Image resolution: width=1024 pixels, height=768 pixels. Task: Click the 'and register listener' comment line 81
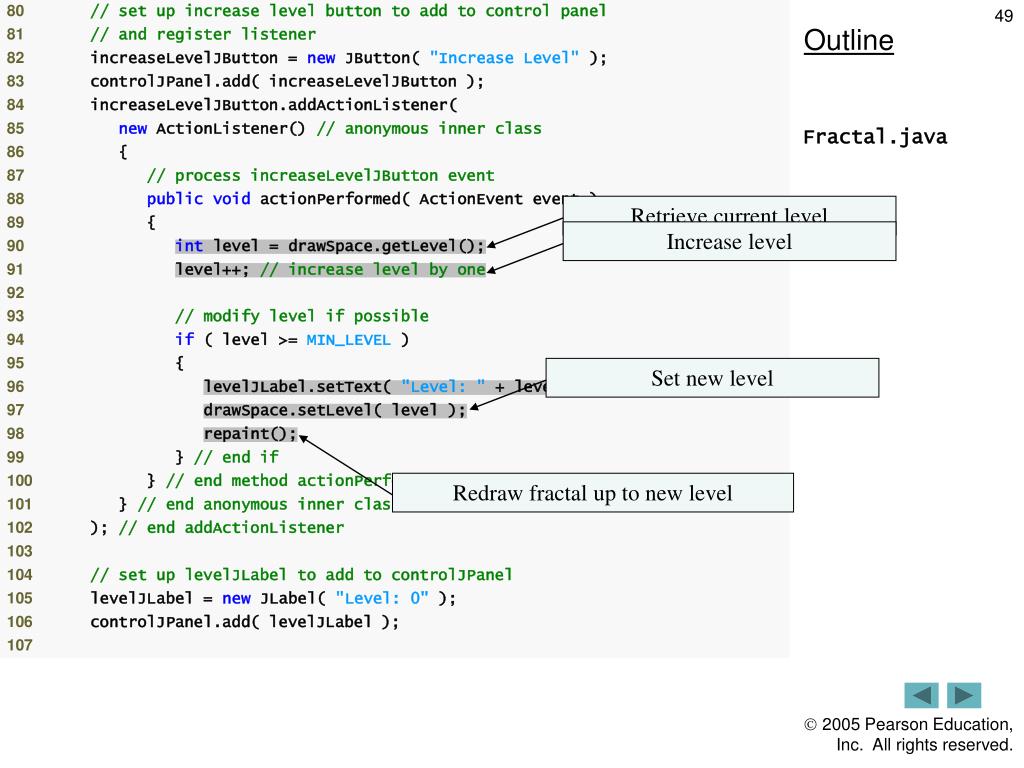click(x=203, y=35)
